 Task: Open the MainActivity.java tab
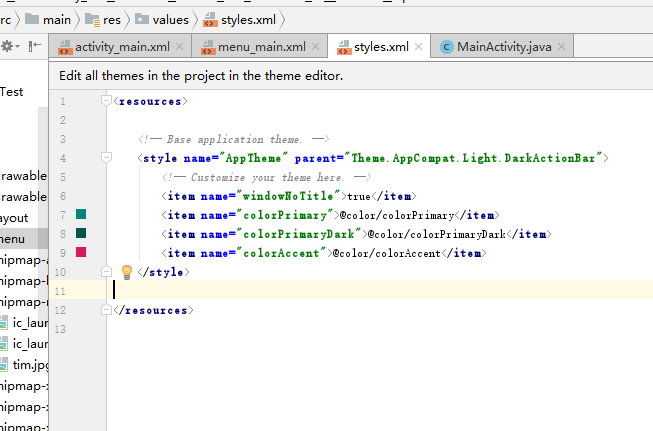(503, 47)
